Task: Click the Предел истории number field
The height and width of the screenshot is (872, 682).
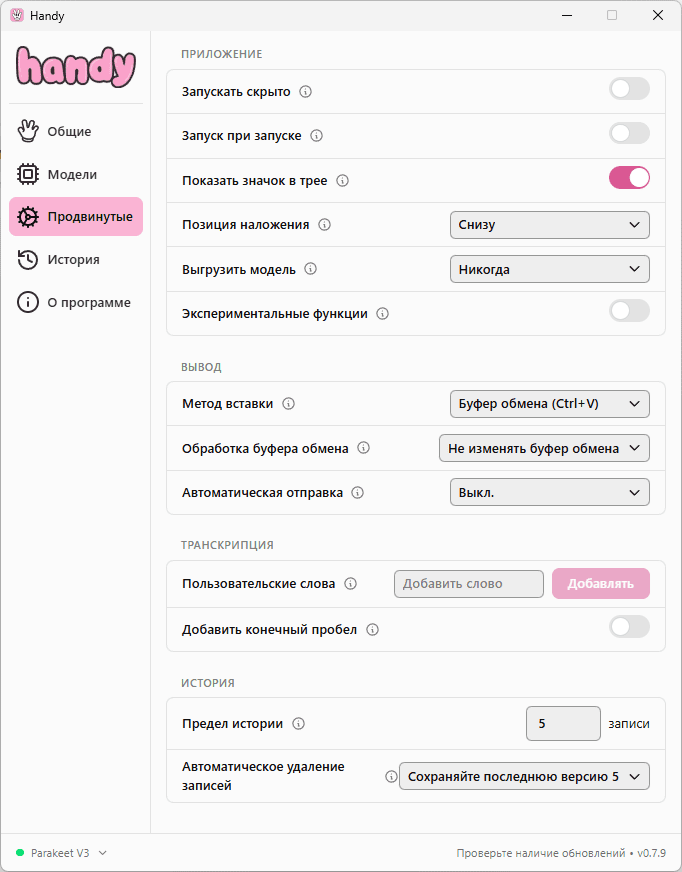Action: pos(563,724)
